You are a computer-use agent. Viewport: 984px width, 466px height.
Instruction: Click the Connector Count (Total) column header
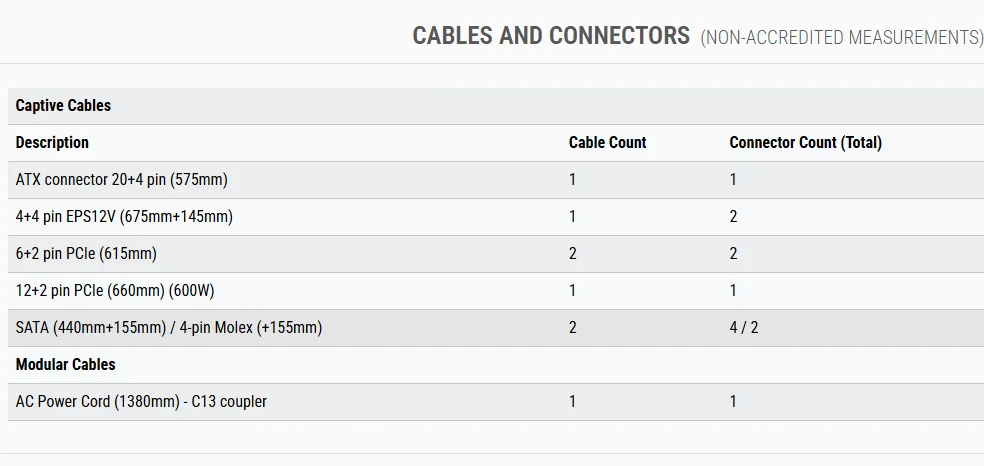tap(805, 142)
